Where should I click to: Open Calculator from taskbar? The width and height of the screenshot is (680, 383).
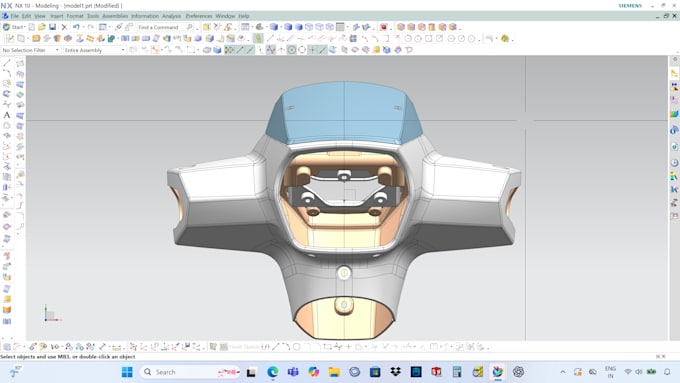coord(457,372)
